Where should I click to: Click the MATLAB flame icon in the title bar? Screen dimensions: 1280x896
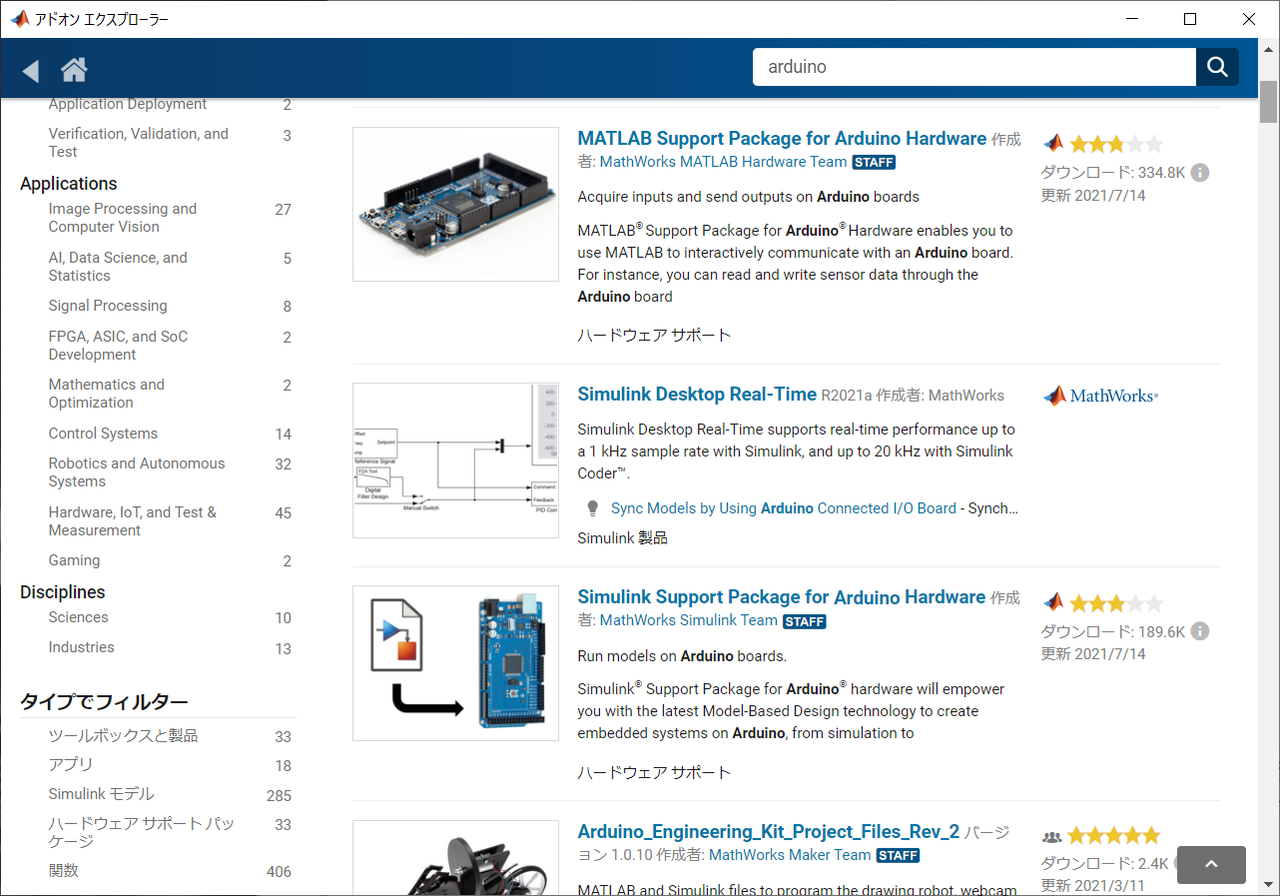[19, 18]
